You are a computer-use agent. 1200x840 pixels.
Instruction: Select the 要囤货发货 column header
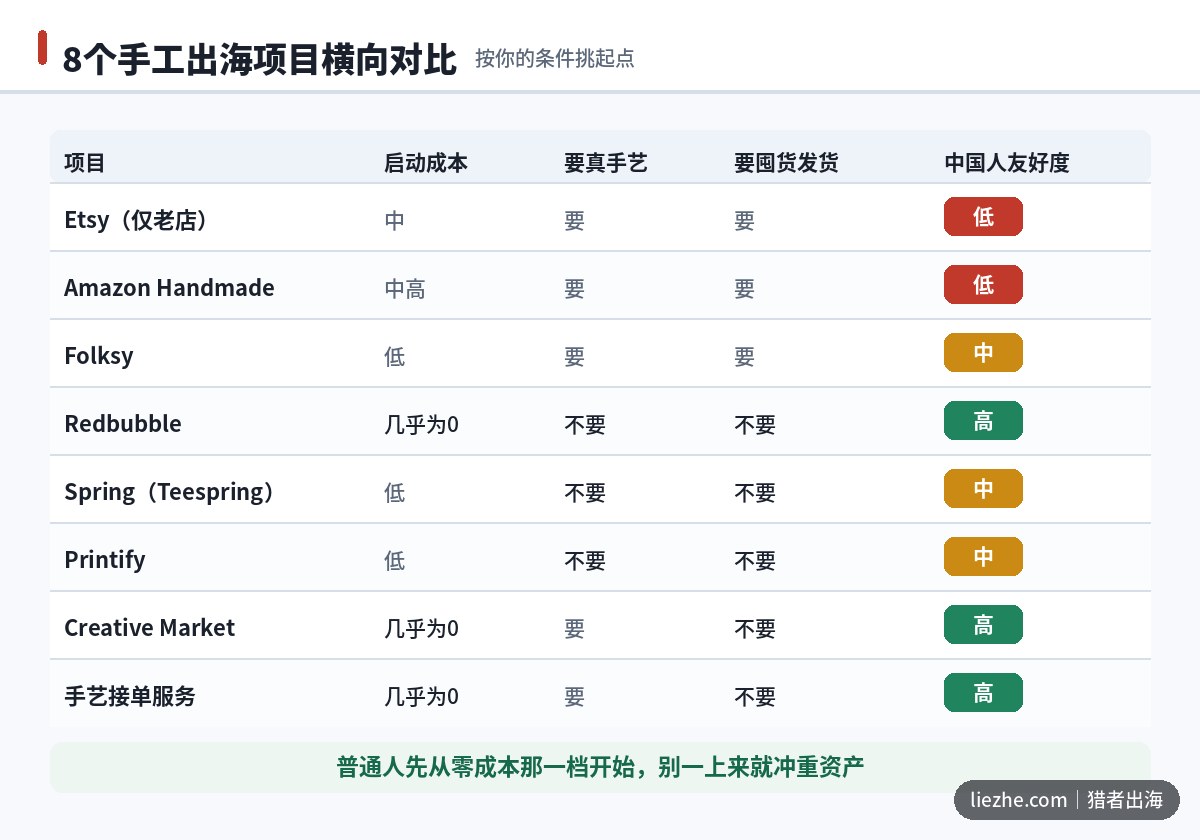tap(786, 163)
